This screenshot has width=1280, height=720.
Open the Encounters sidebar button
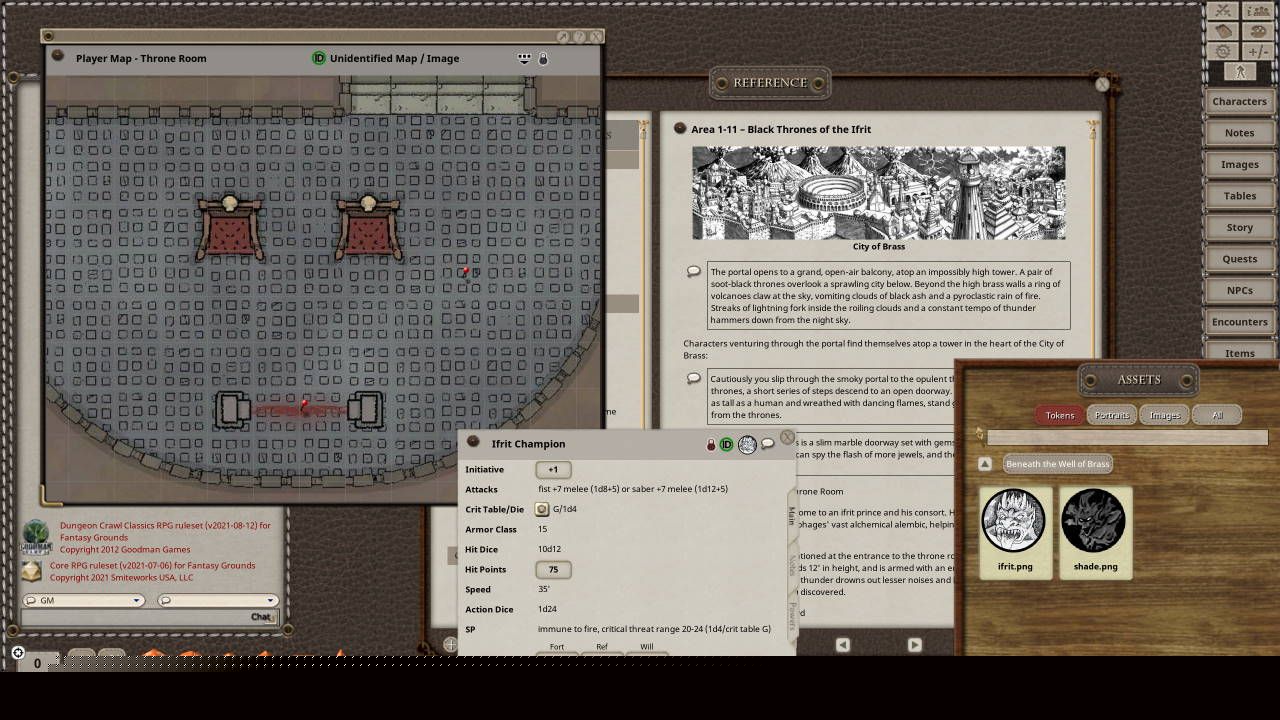click(x=1239, y=322)
